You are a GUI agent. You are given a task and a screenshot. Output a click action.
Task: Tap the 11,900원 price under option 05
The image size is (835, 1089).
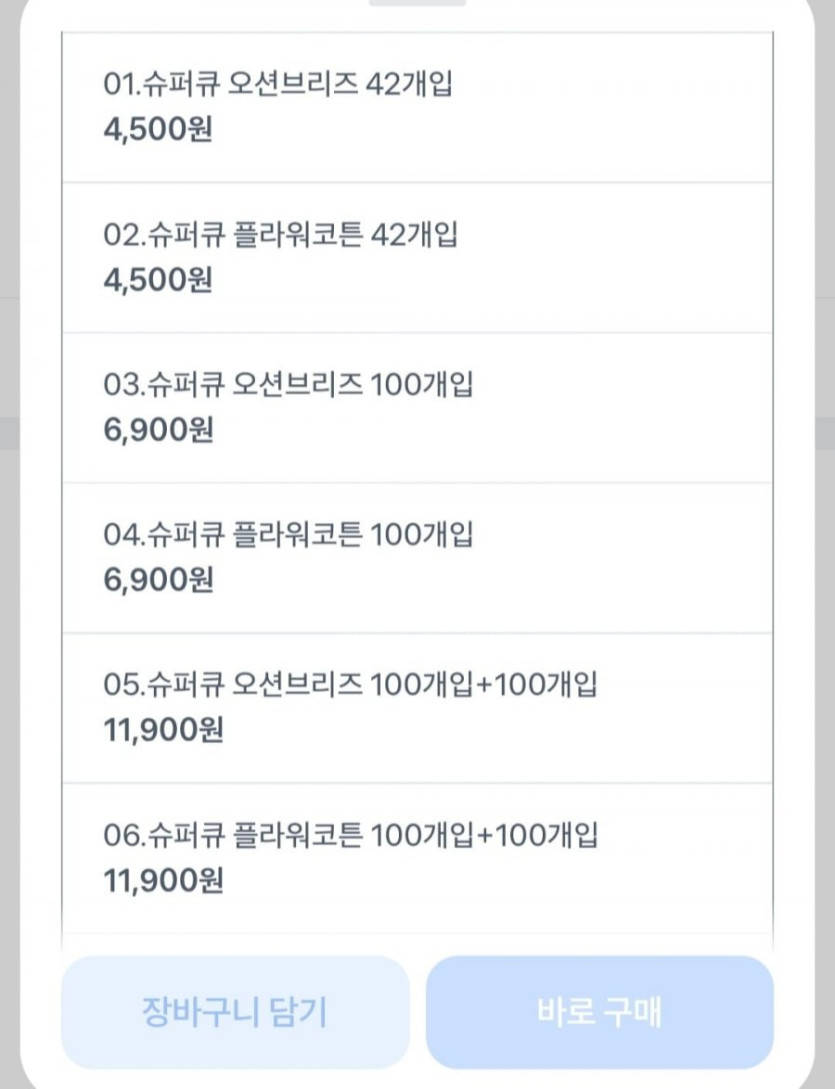(x=163, y=731)
